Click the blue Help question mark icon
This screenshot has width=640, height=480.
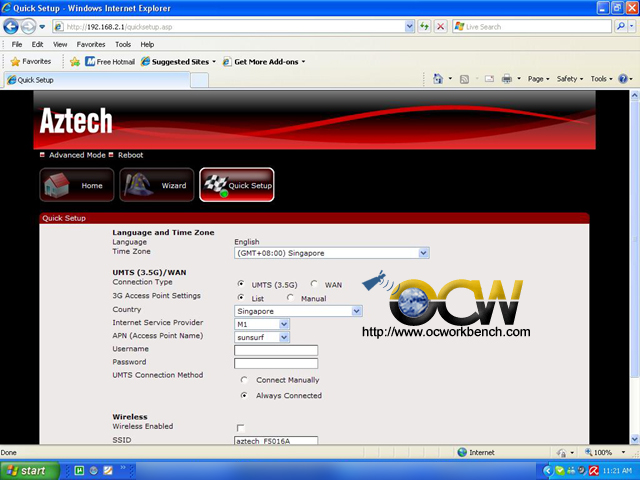623,79
